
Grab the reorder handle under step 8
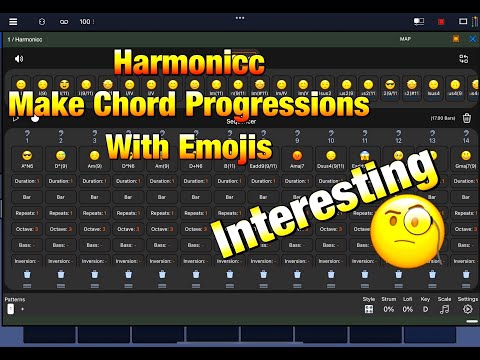click(x=263, y=286)
